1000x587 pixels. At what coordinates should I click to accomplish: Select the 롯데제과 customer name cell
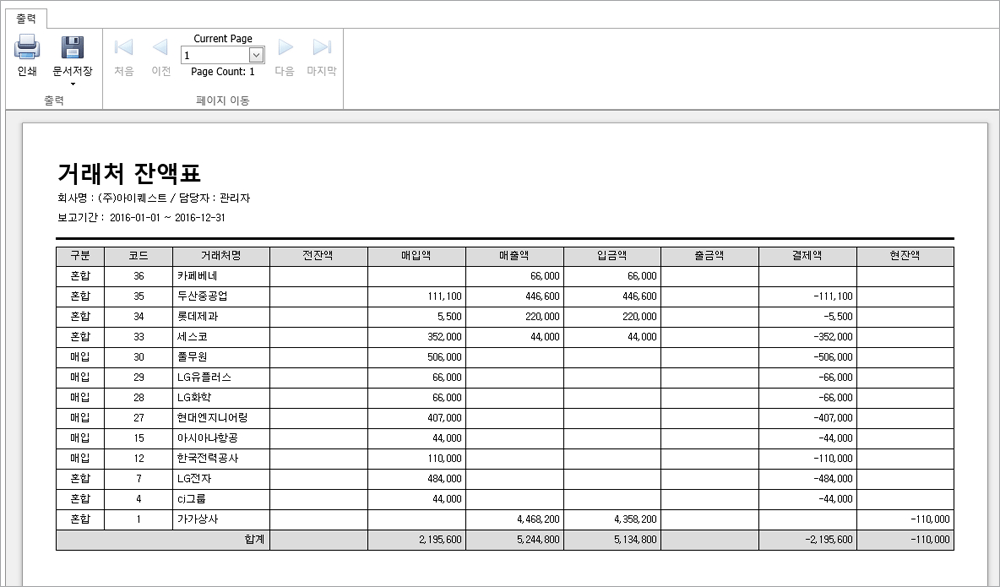[221, 316]
